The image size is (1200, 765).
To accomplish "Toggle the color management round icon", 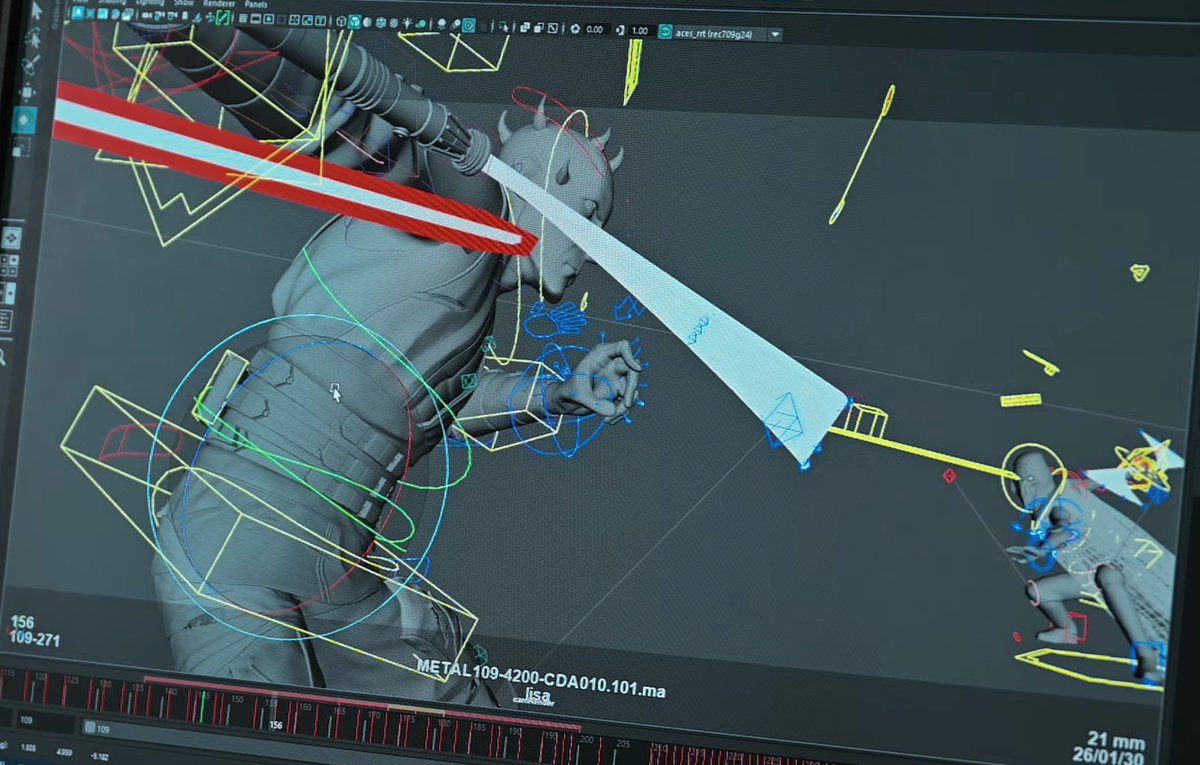I will [666, 32].
